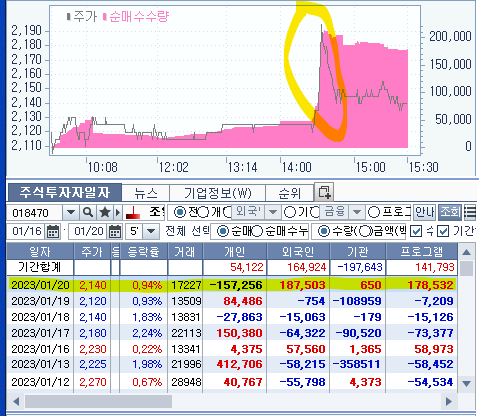Click the end date field 01/20
This screenshot has height=416, width=479.
click(88, 231)
